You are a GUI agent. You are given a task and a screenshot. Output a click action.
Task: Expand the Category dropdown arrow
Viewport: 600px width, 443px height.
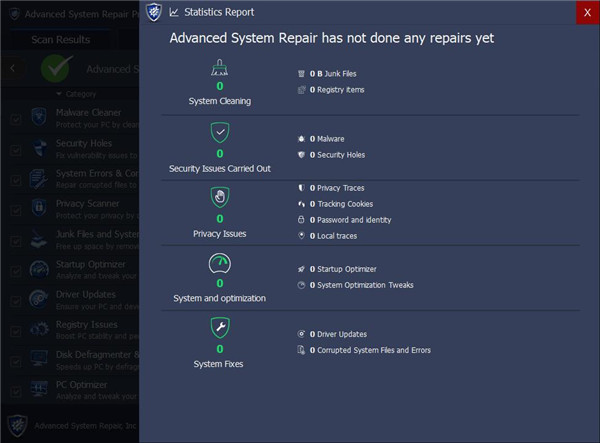[59, 94]
